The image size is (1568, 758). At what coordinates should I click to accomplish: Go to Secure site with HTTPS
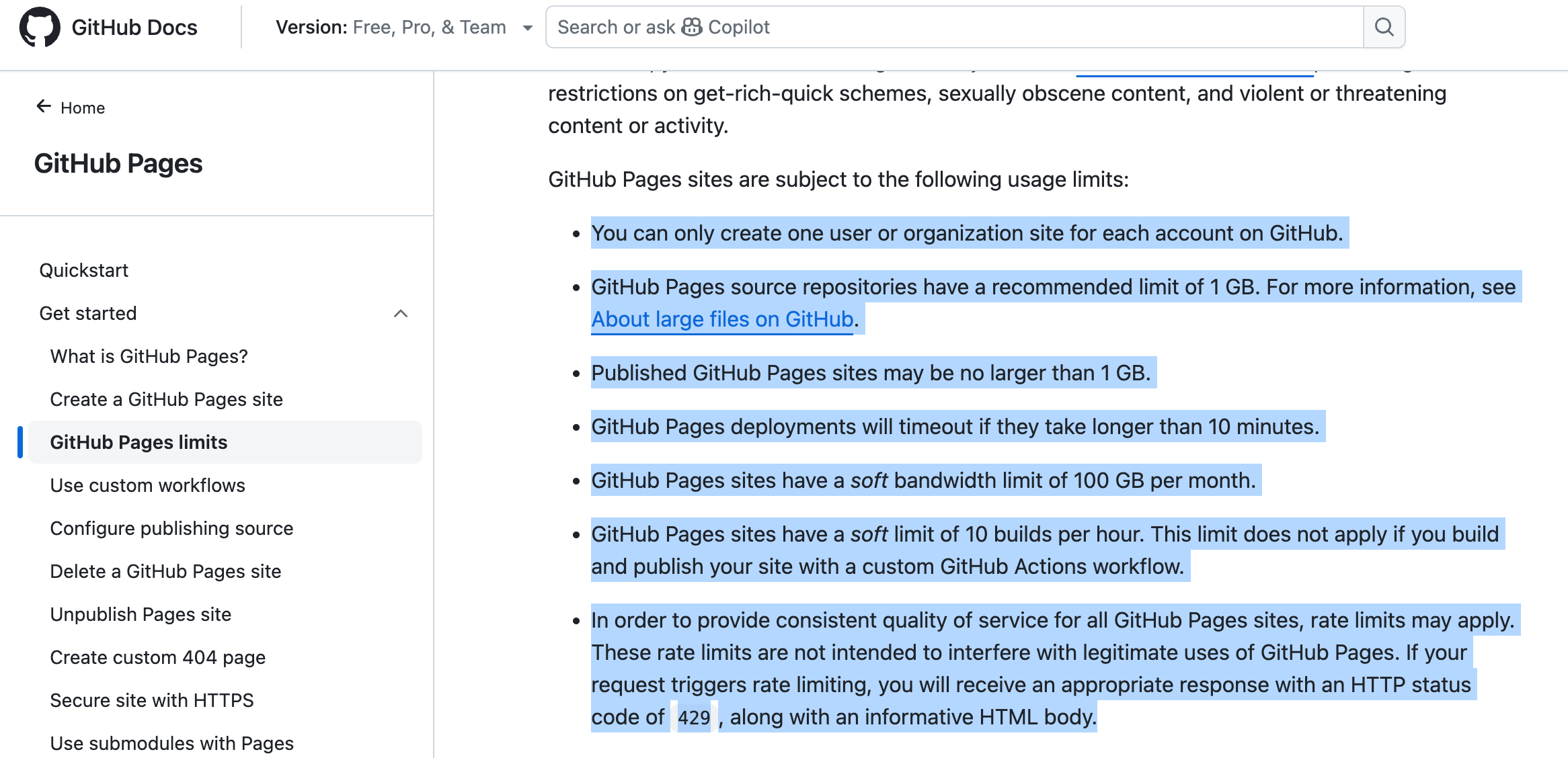coord(152,700)
